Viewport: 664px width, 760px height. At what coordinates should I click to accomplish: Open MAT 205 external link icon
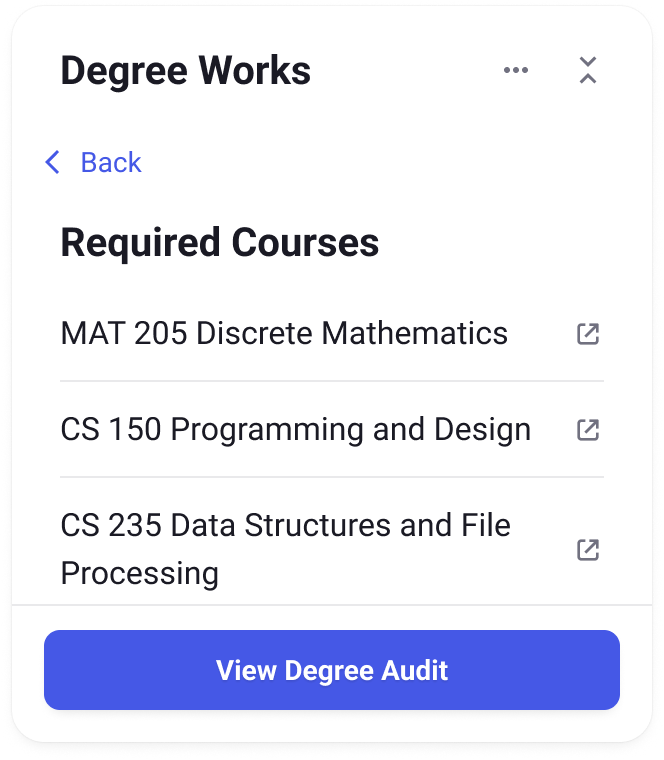pyautogui.click(x=588, y=334)
